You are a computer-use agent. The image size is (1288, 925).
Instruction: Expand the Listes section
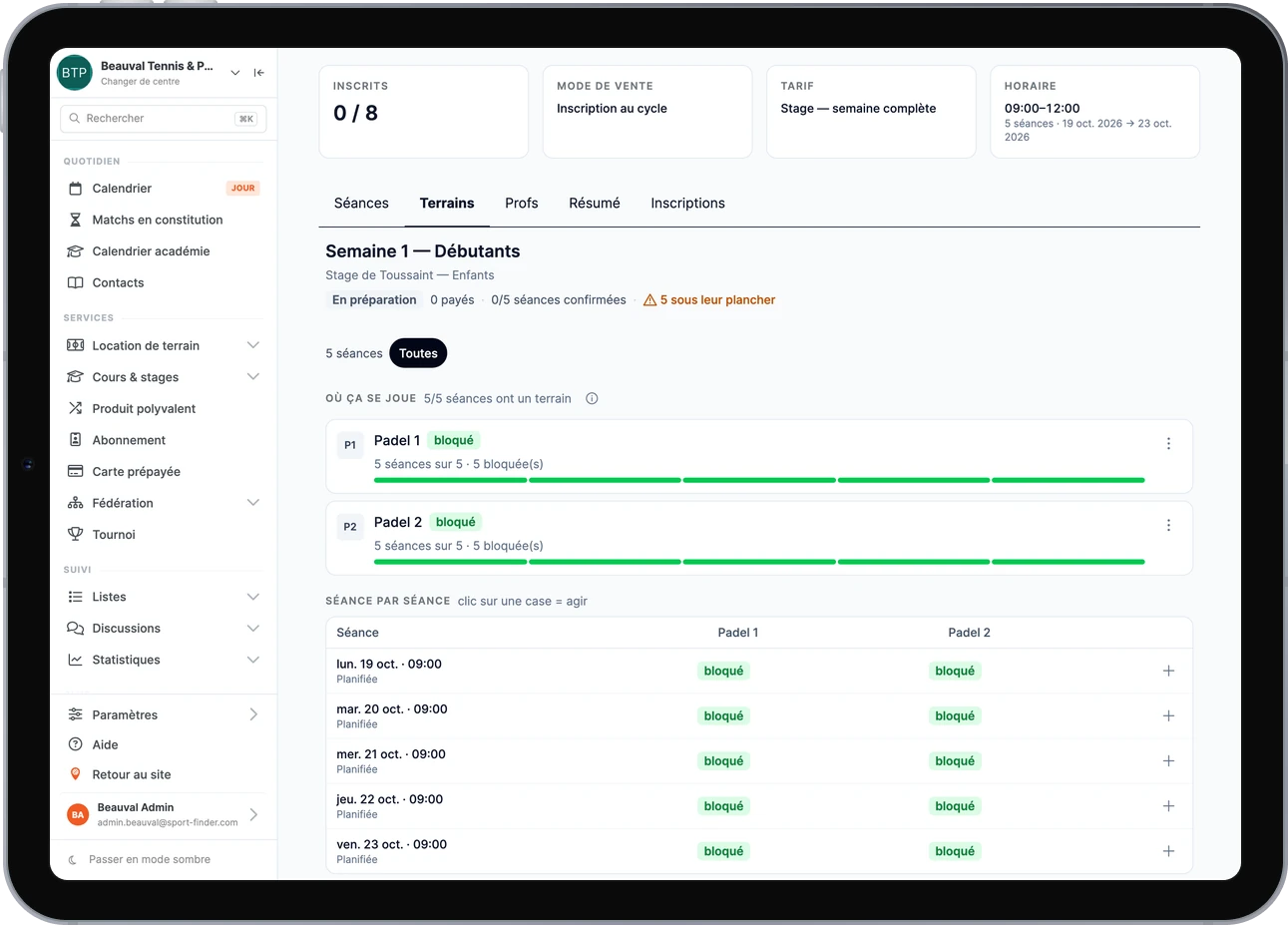pyautogui.click(x=253, y=597)
